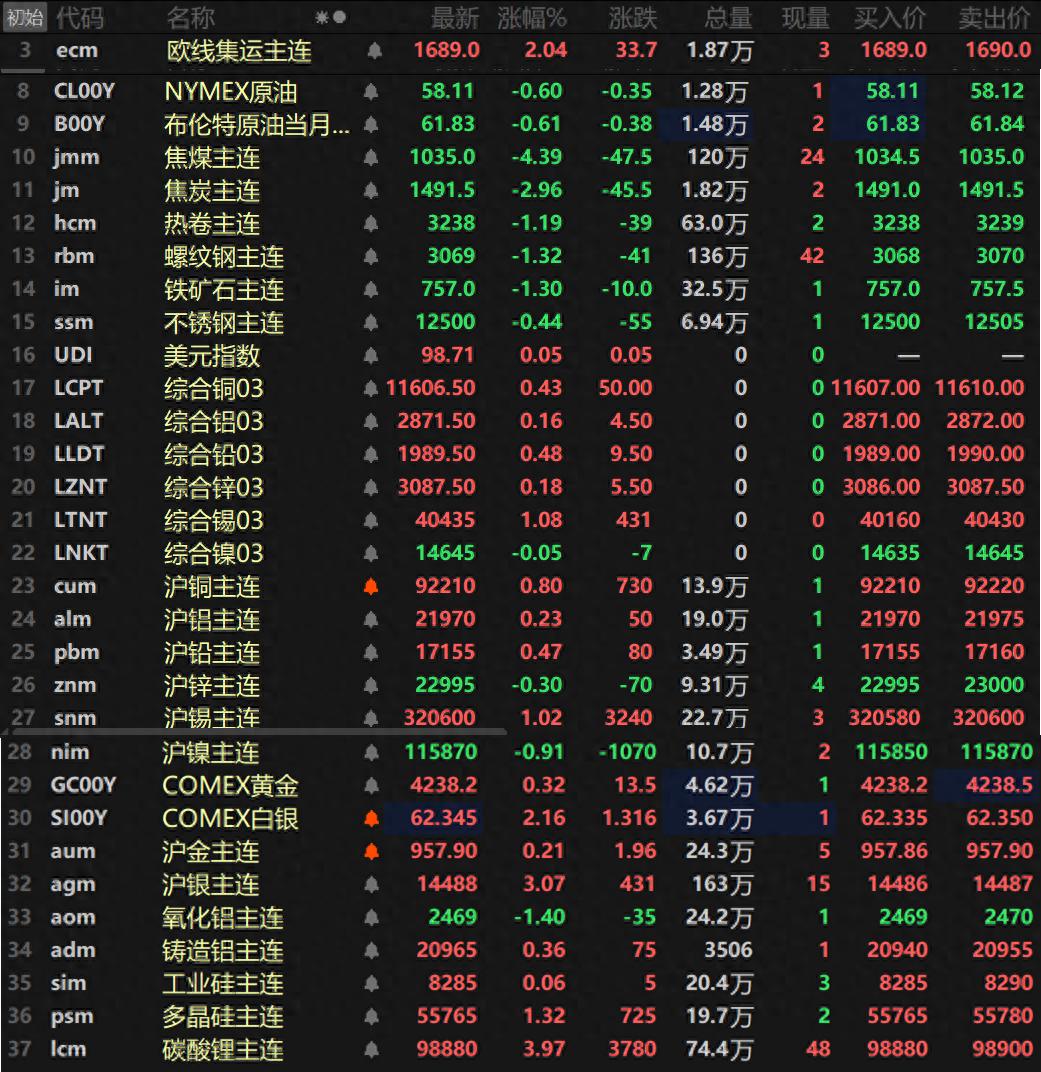The image size is (1041, 1072).
Task: Open the 螺纹钢主连 contract name
Action: point(224,256)
